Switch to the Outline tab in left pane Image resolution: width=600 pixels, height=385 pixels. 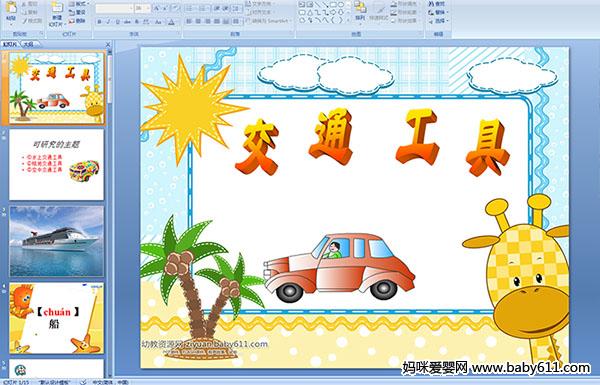28,44
